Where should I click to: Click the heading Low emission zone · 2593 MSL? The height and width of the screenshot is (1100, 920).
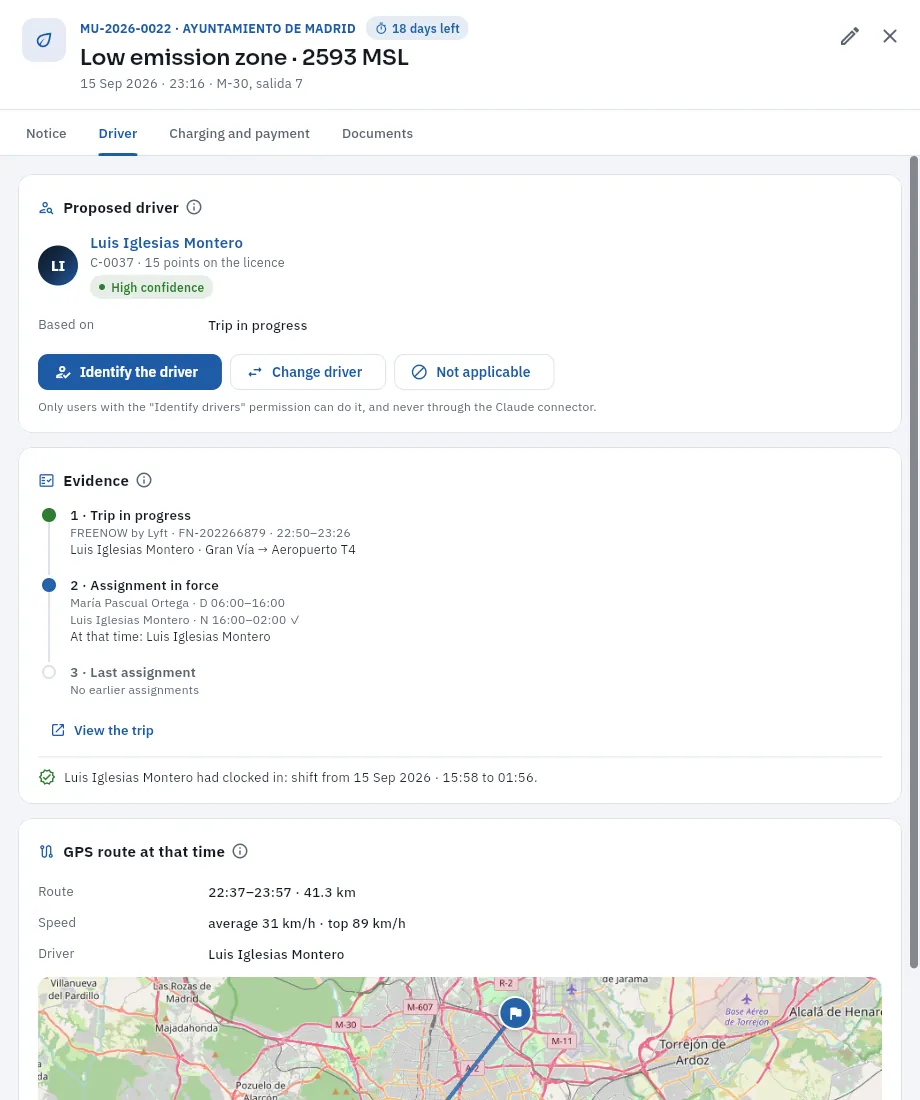(244, 57)
